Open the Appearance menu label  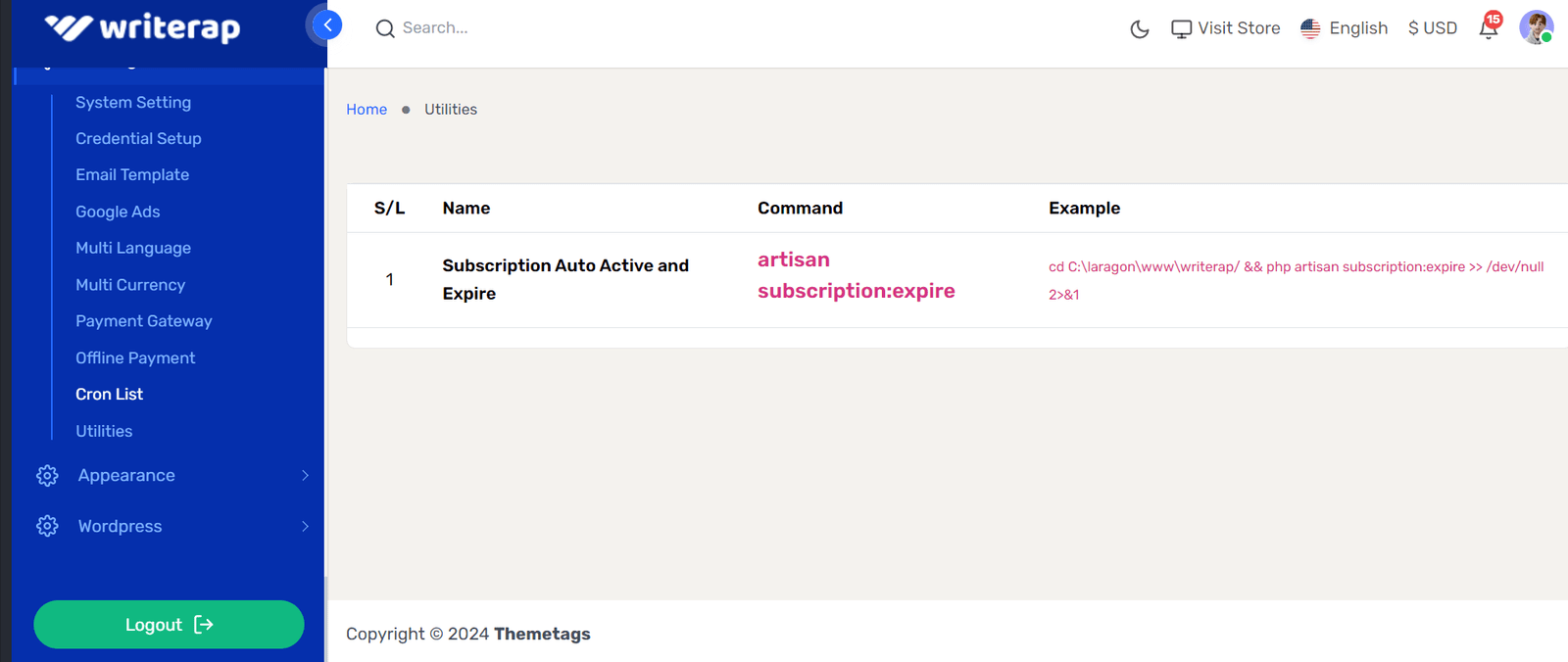coord(126,476)
